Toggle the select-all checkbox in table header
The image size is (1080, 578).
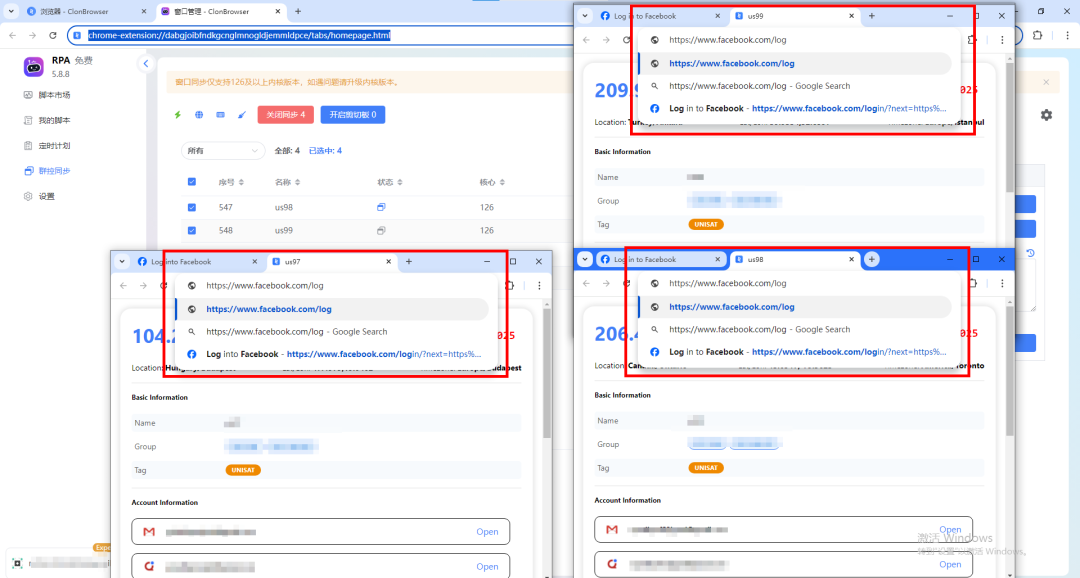[191, 182]
